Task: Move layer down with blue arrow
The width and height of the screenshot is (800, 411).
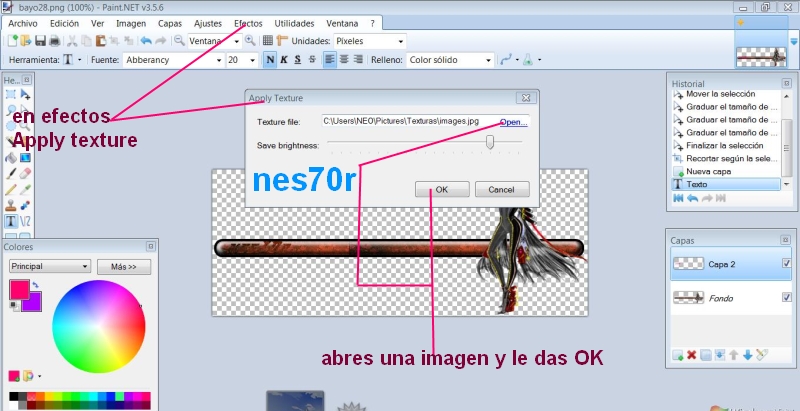Action: [x=747, y=355]
